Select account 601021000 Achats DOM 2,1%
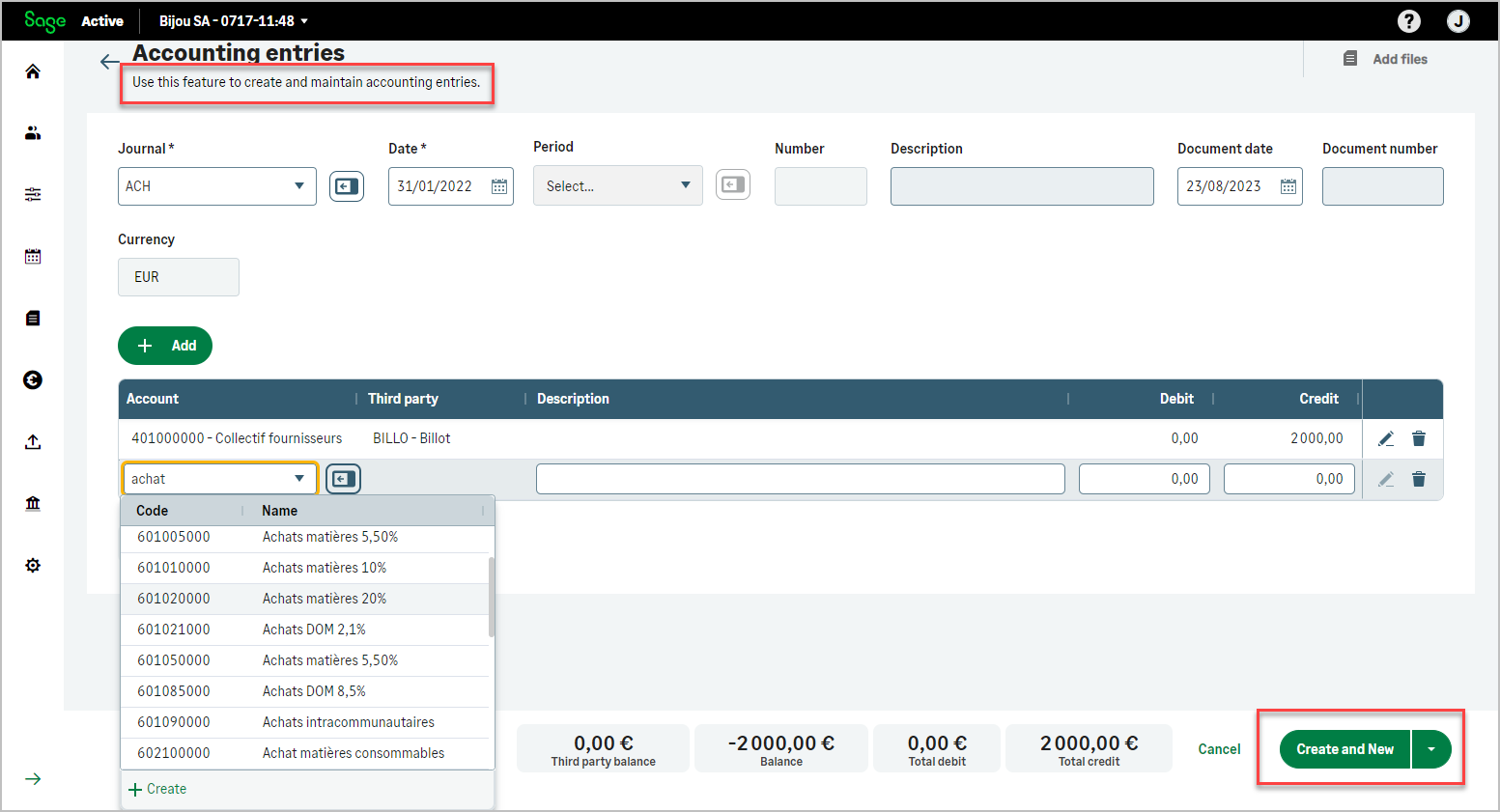This screenshot has width=1500, height=812. click(307, 630)
